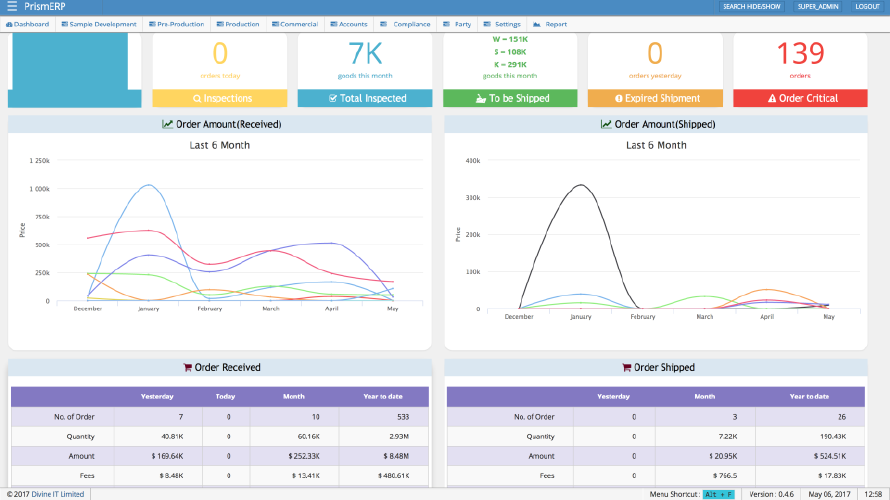Click the thumbs-up icon on To be Shipped
Viewport: 890px width, 500px height.
click(x=480, y=99)
